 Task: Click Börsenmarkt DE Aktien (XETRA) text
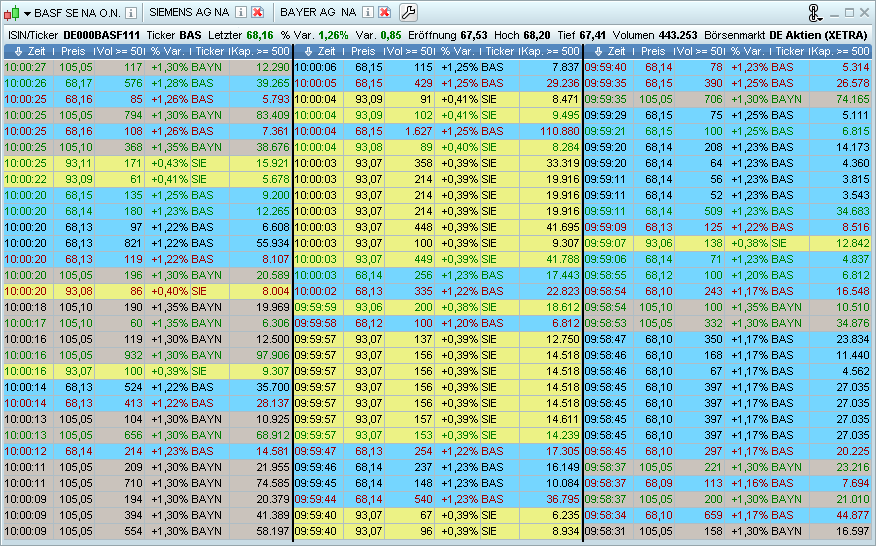coord(818,35)
